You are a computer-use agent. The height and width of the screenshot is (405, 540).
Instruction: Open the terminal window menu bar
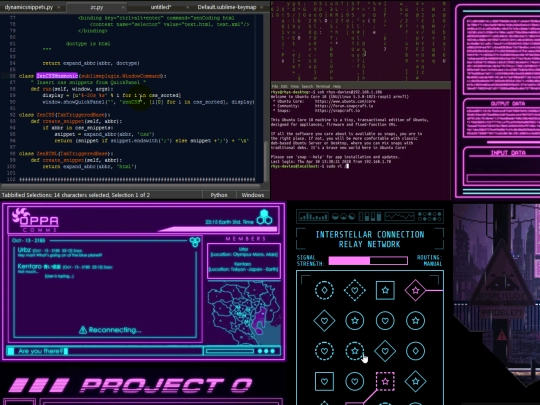[361, 86]
